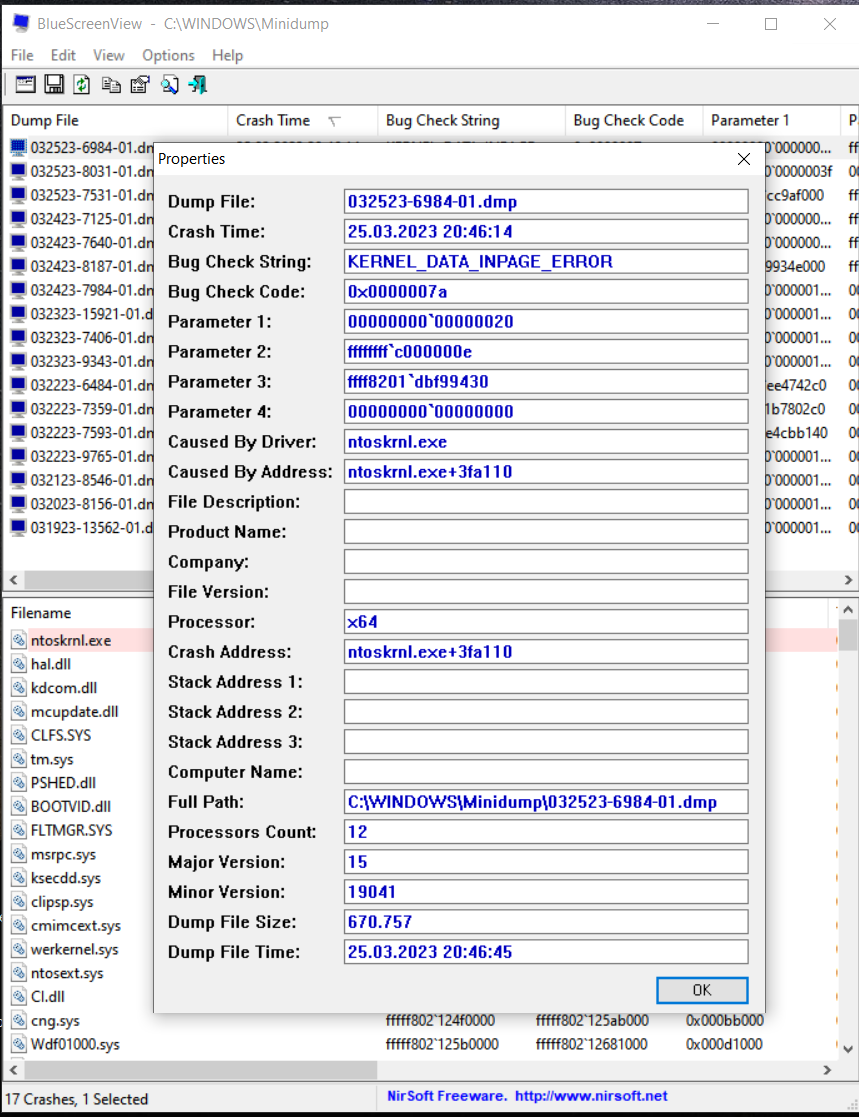
Task: Click the icon of dump 032323-7406-01
Action: click(19, 337)
